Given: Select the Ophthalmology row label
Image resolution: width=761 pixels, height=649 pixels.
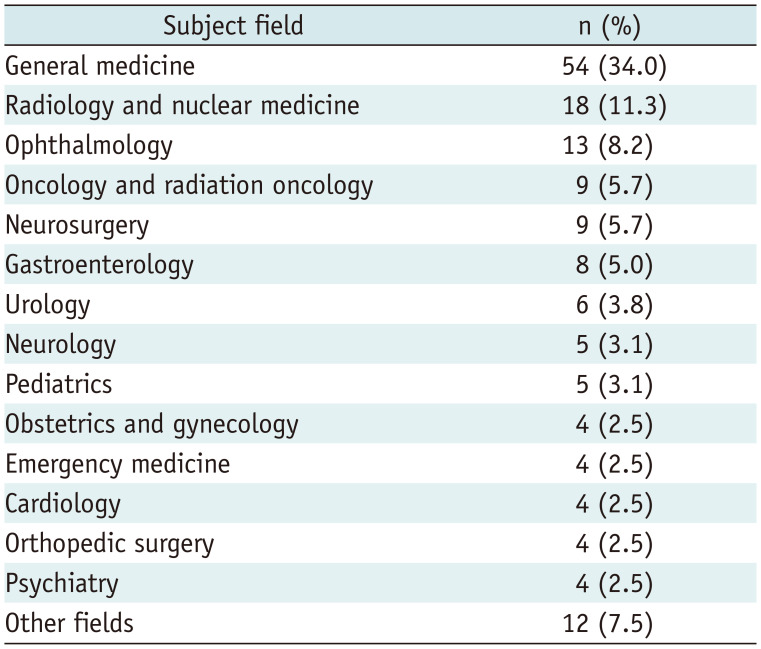Looking at the screenshot, I should click(89, 145).
